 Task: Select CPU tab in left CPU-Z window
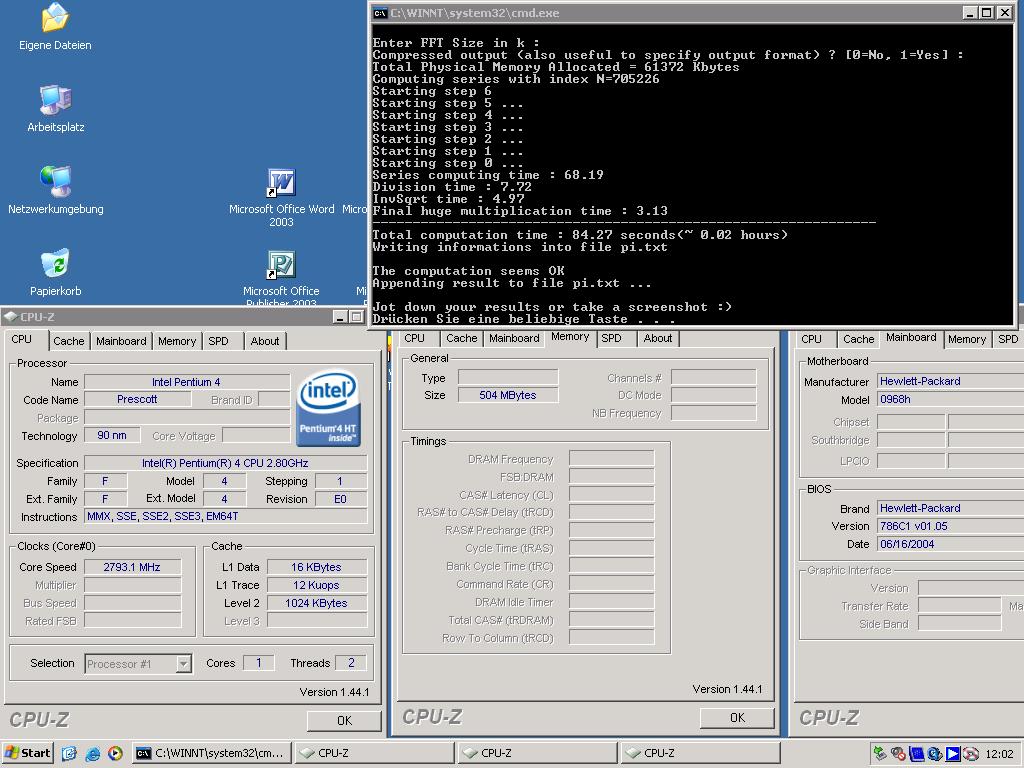click(22, 340)
